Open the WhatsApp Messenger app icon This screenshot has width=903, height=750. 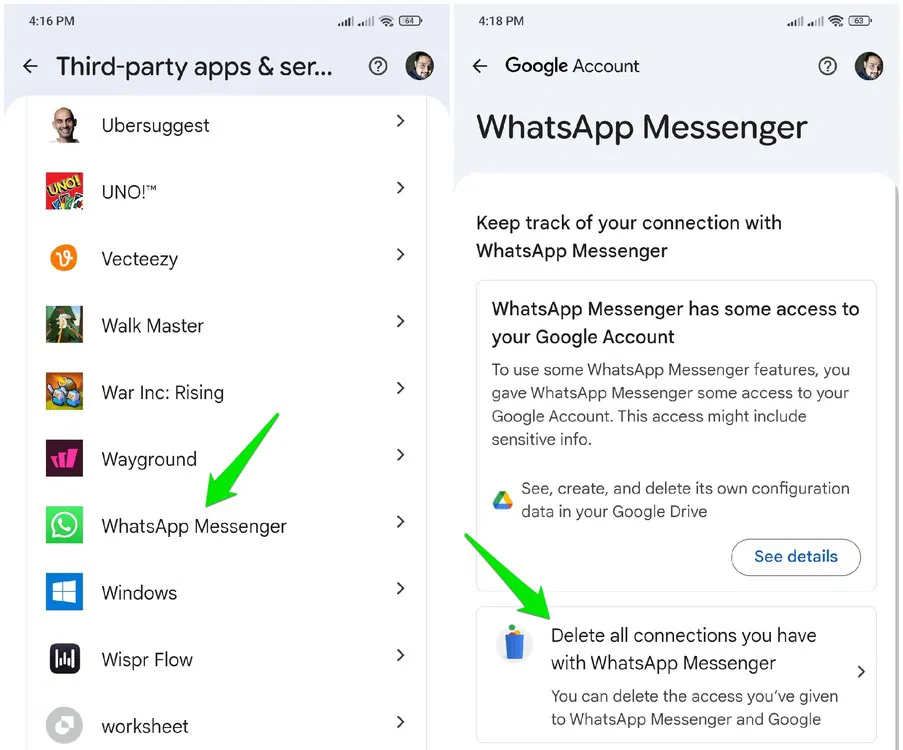[x=64, y=524]
